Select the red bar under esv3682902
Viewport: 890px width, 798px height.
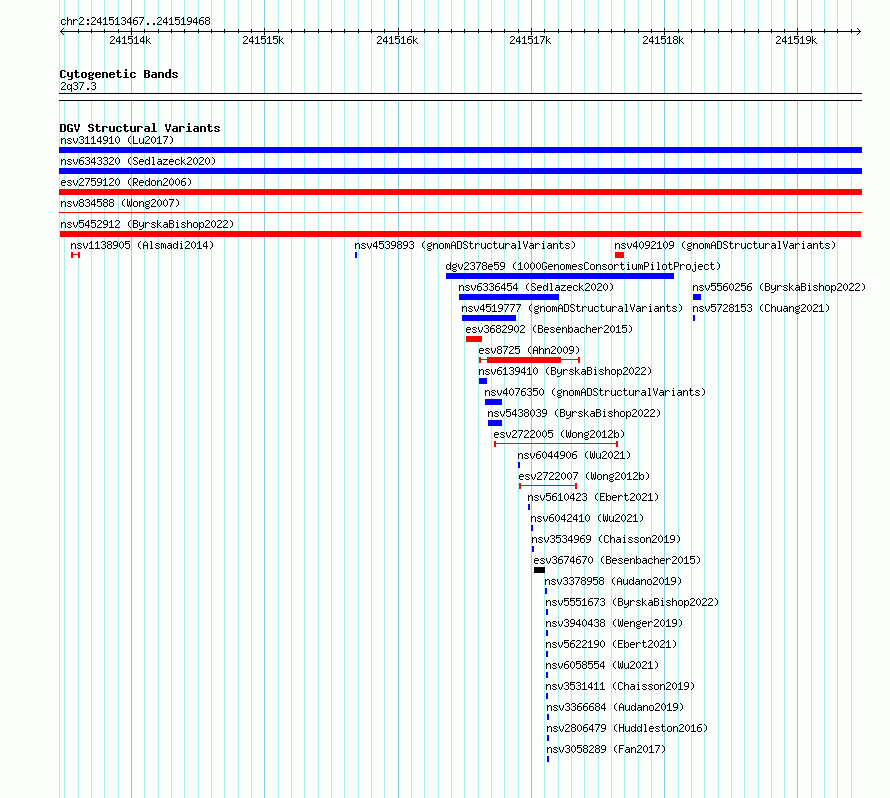pyautogui.click(x=474, y=339)
